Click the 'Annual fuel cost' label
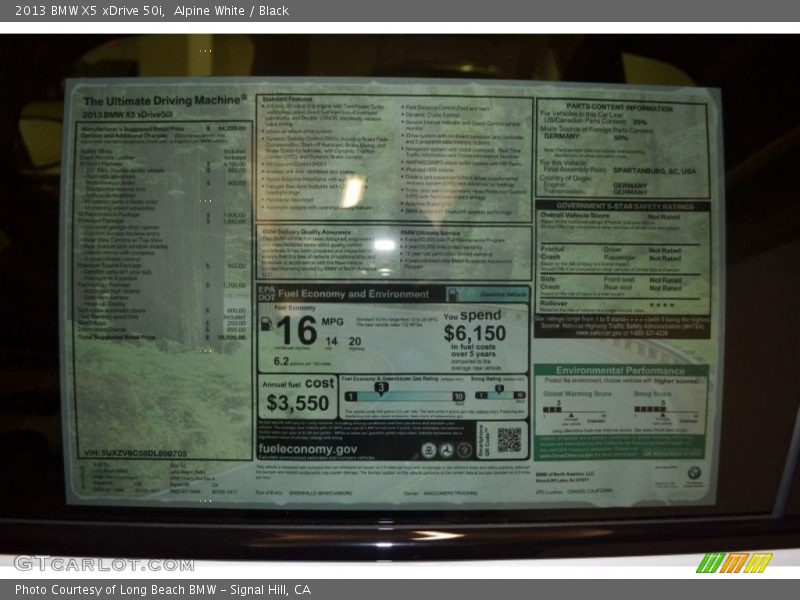The height and width of the screenshot is (600, 800). pyautogui.click(x=298, y=383)
